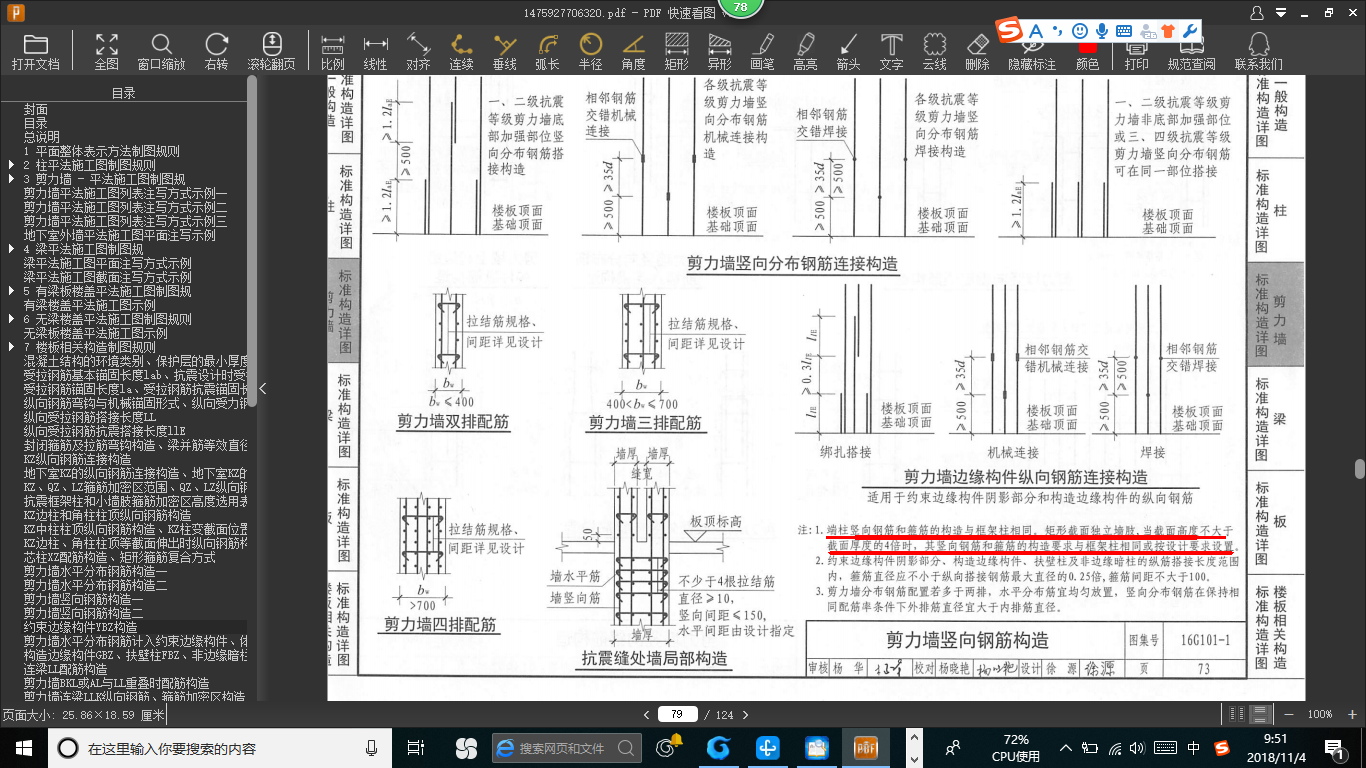
Task: Switch to single continuous page layout
Action: pos(1262,714)
